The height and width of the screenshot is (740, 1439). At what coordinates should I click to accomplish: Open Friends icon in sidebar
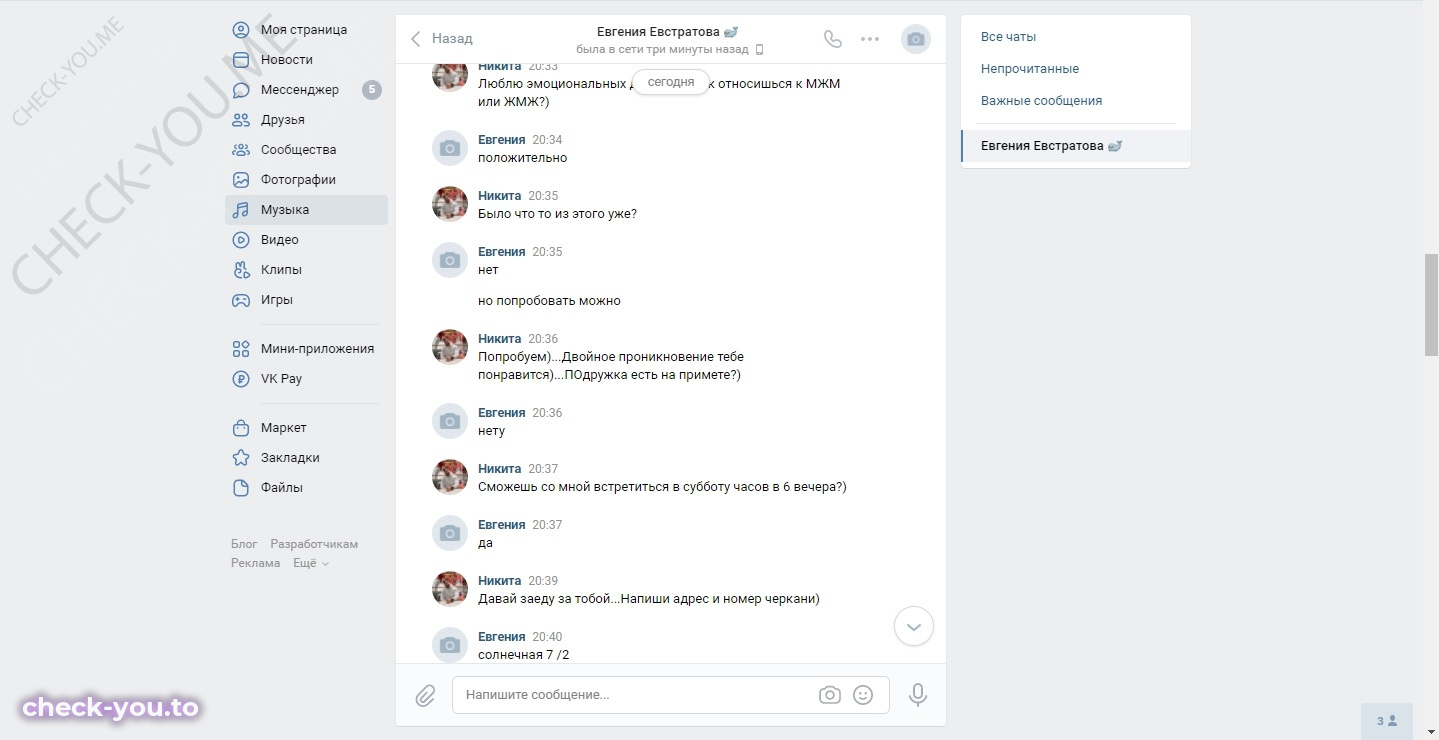[241, 120]
